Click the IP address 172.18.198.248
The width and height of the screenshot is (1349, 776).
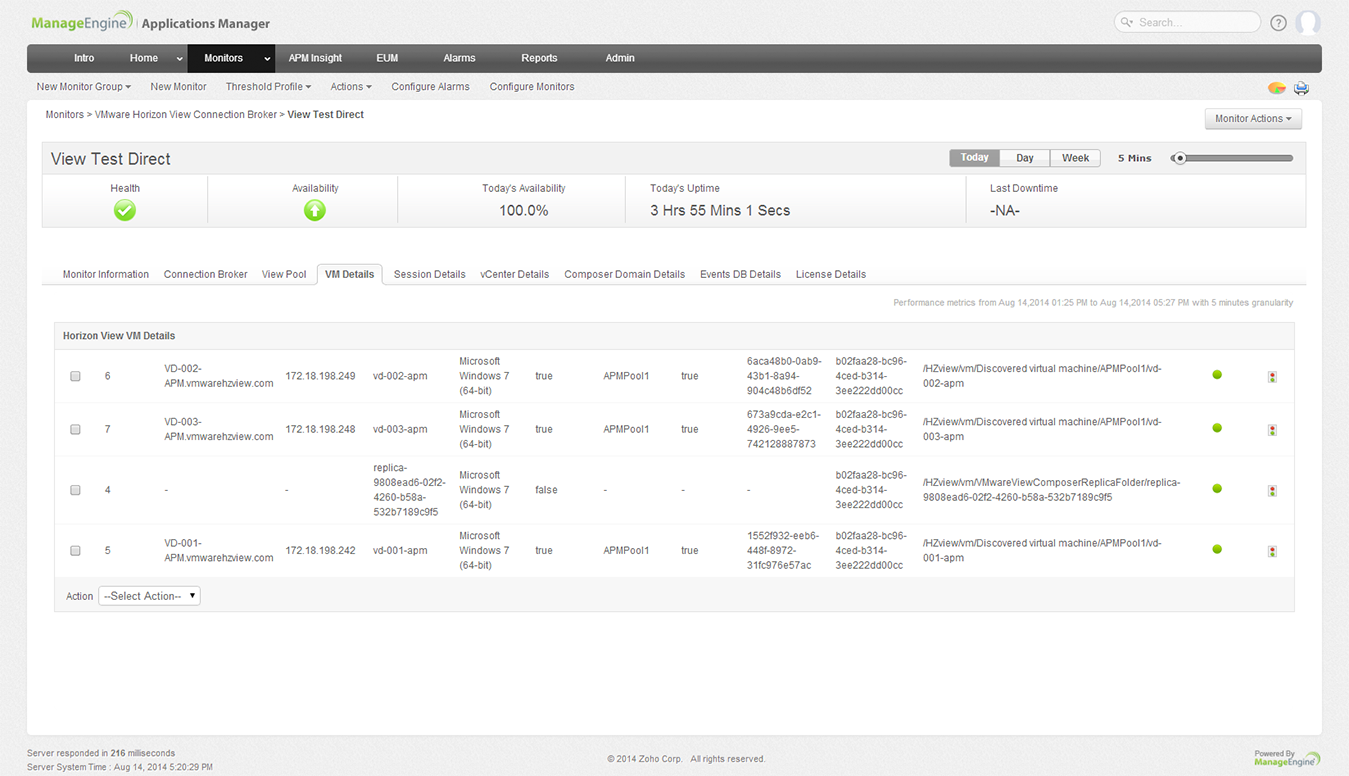tap(321, 429)
